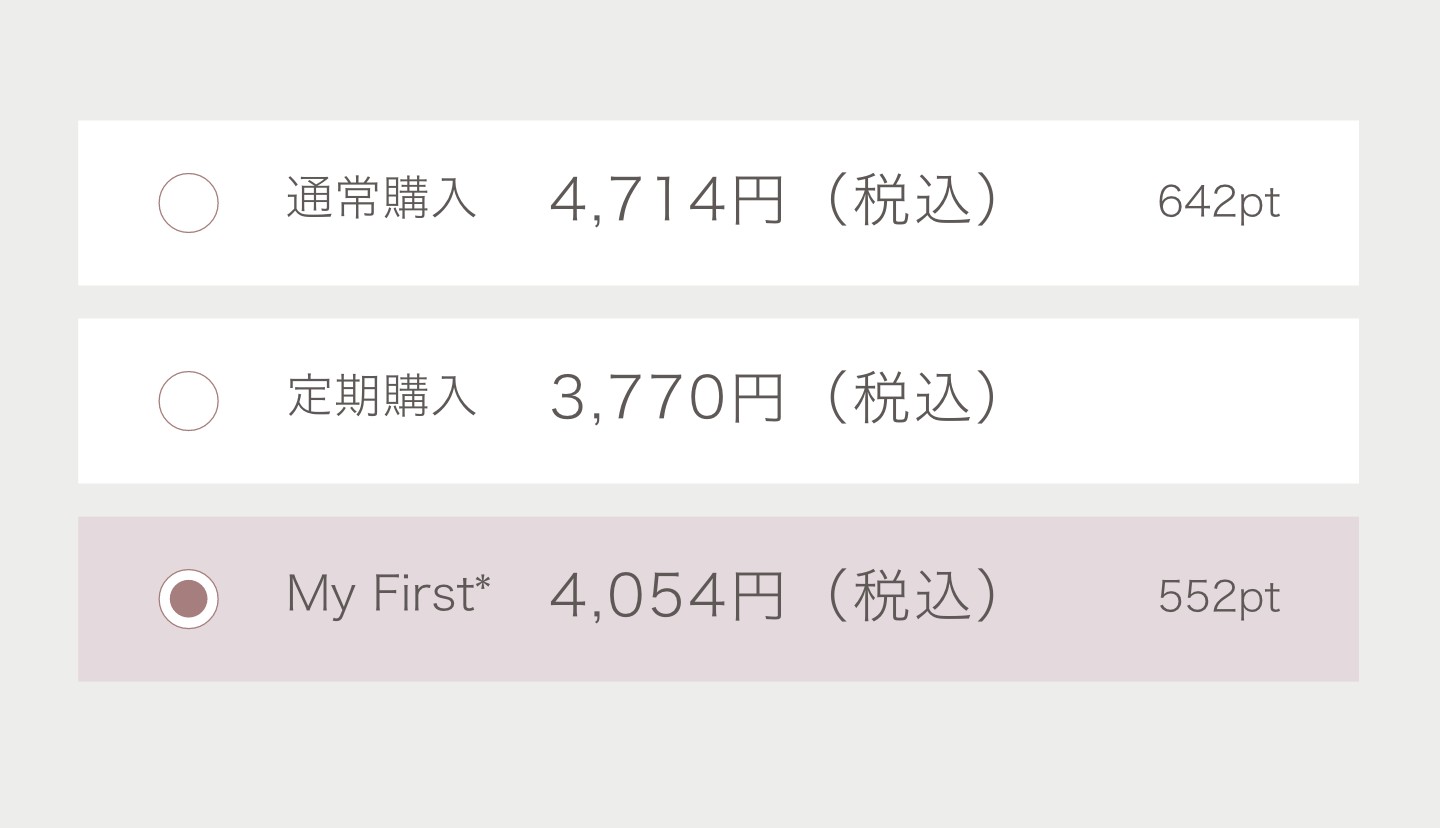
Task: Select the top purchase option row
Action: click(718, 202)
